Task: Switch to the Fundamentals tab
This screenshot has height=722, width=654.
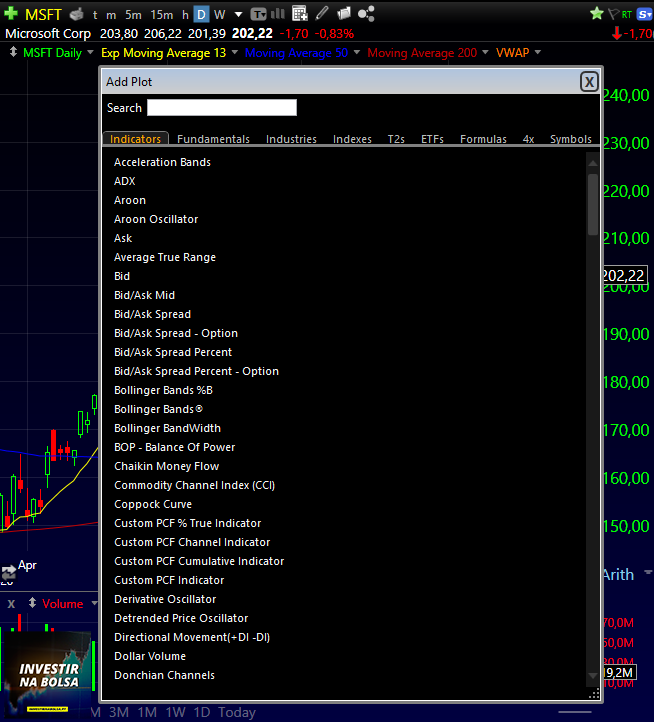Action: click(213, 139)
